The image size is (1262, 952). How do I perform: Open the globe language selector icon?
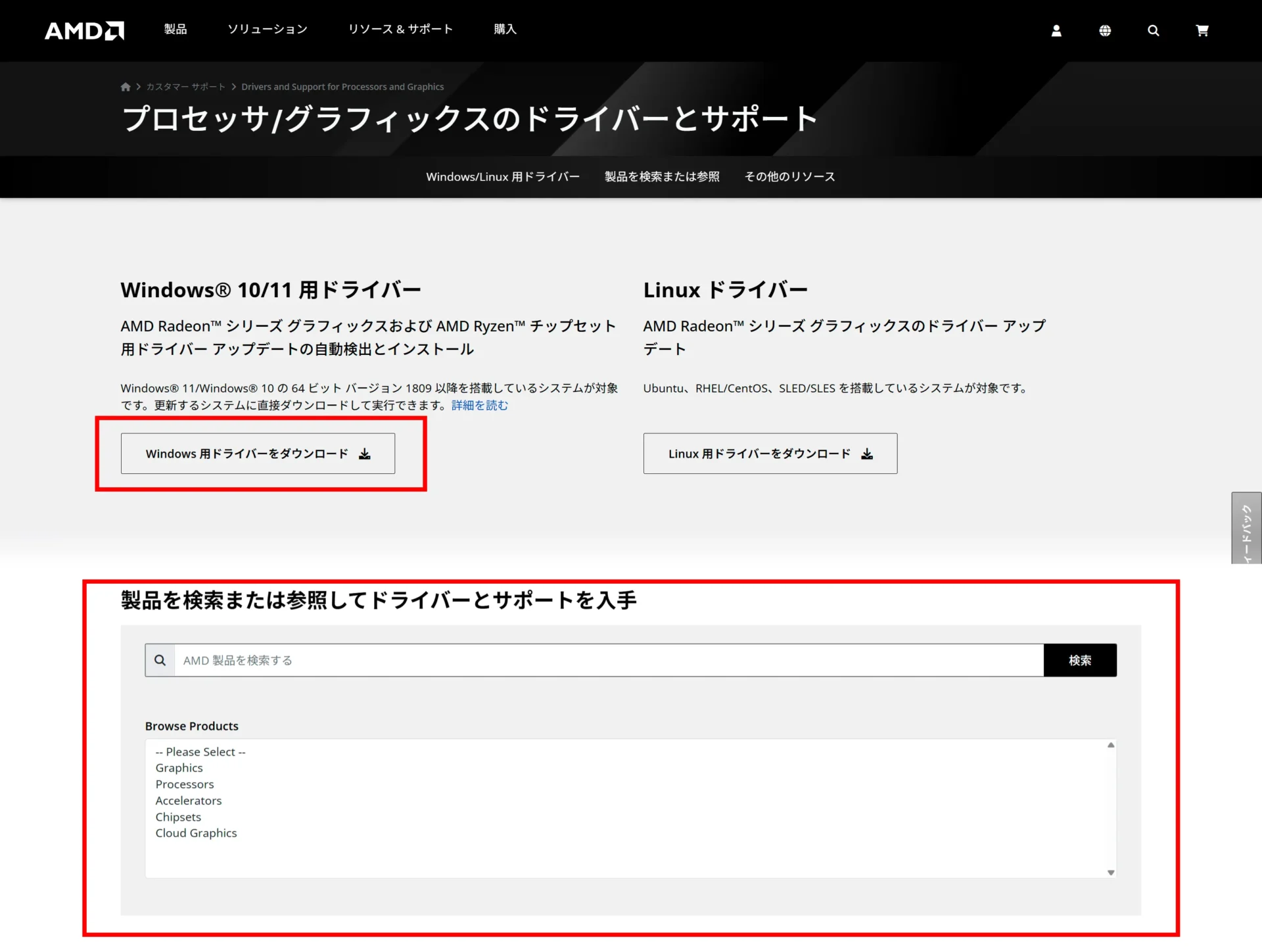(x=1105, y=31)
